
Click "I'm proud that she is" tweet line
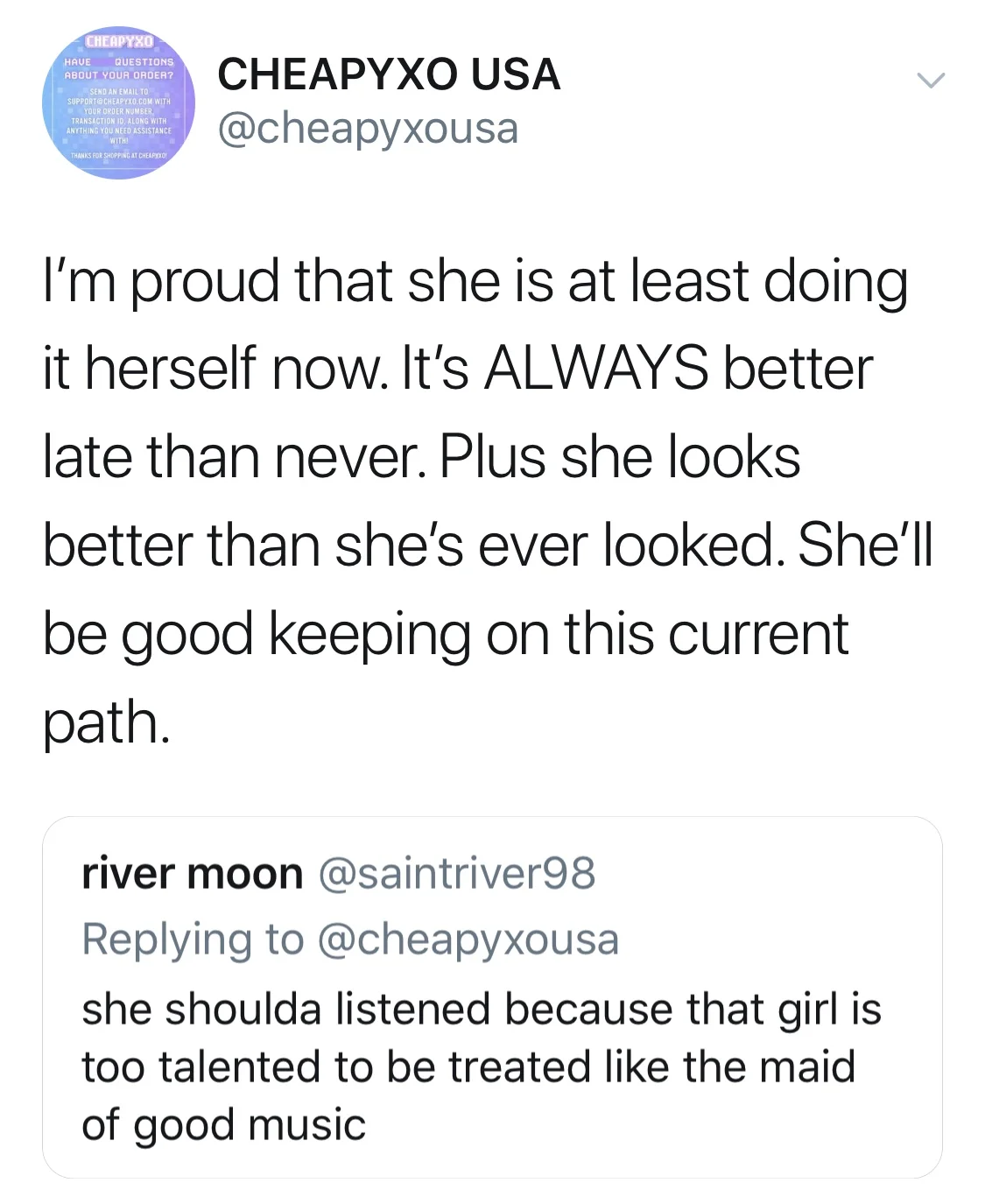point(298,282)
